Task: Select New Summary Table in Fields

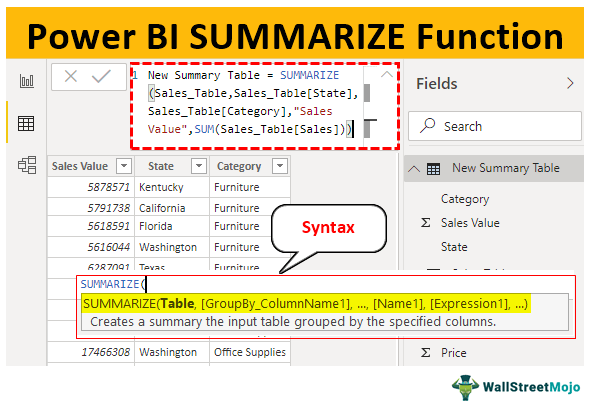Action: click(x=506, y=168)
